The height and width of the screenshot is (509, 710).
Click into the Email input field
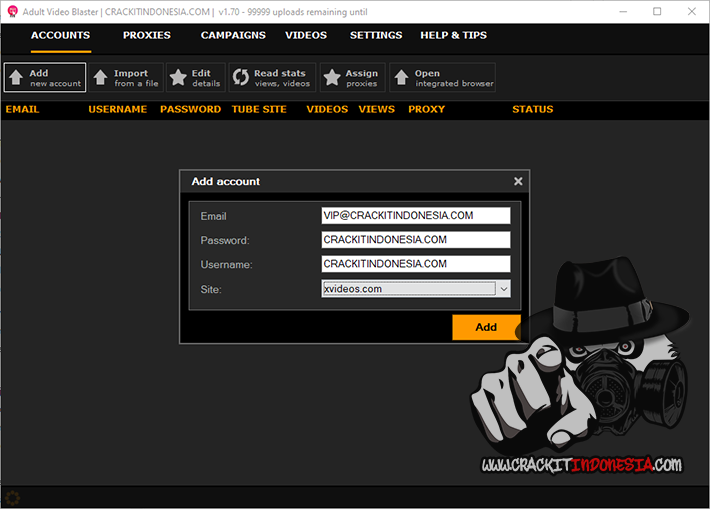(415, 215)
